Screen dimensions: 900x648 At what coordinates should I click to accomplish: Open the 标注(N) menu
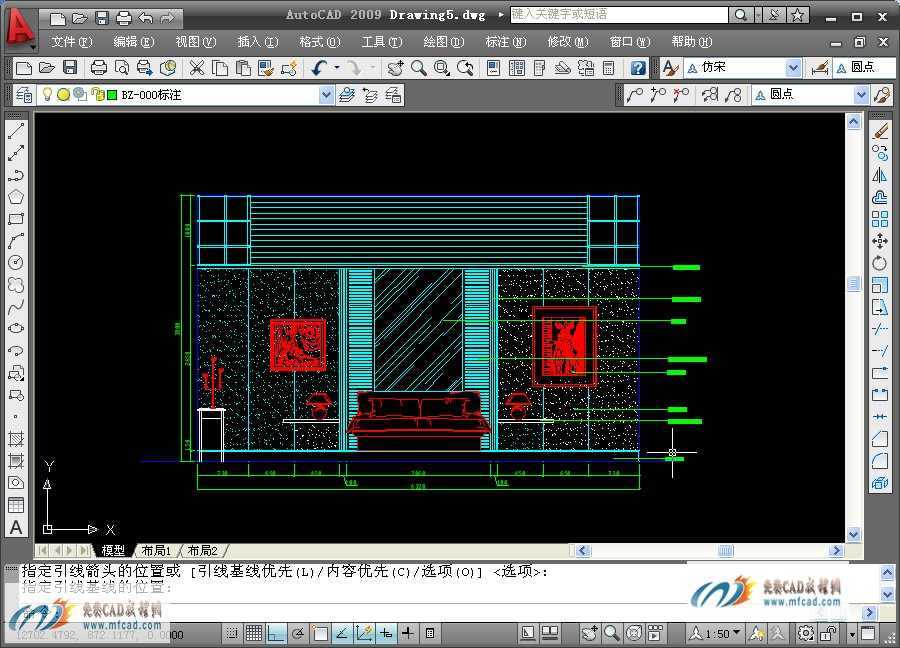pyautogui.click(x=506, y=42)
